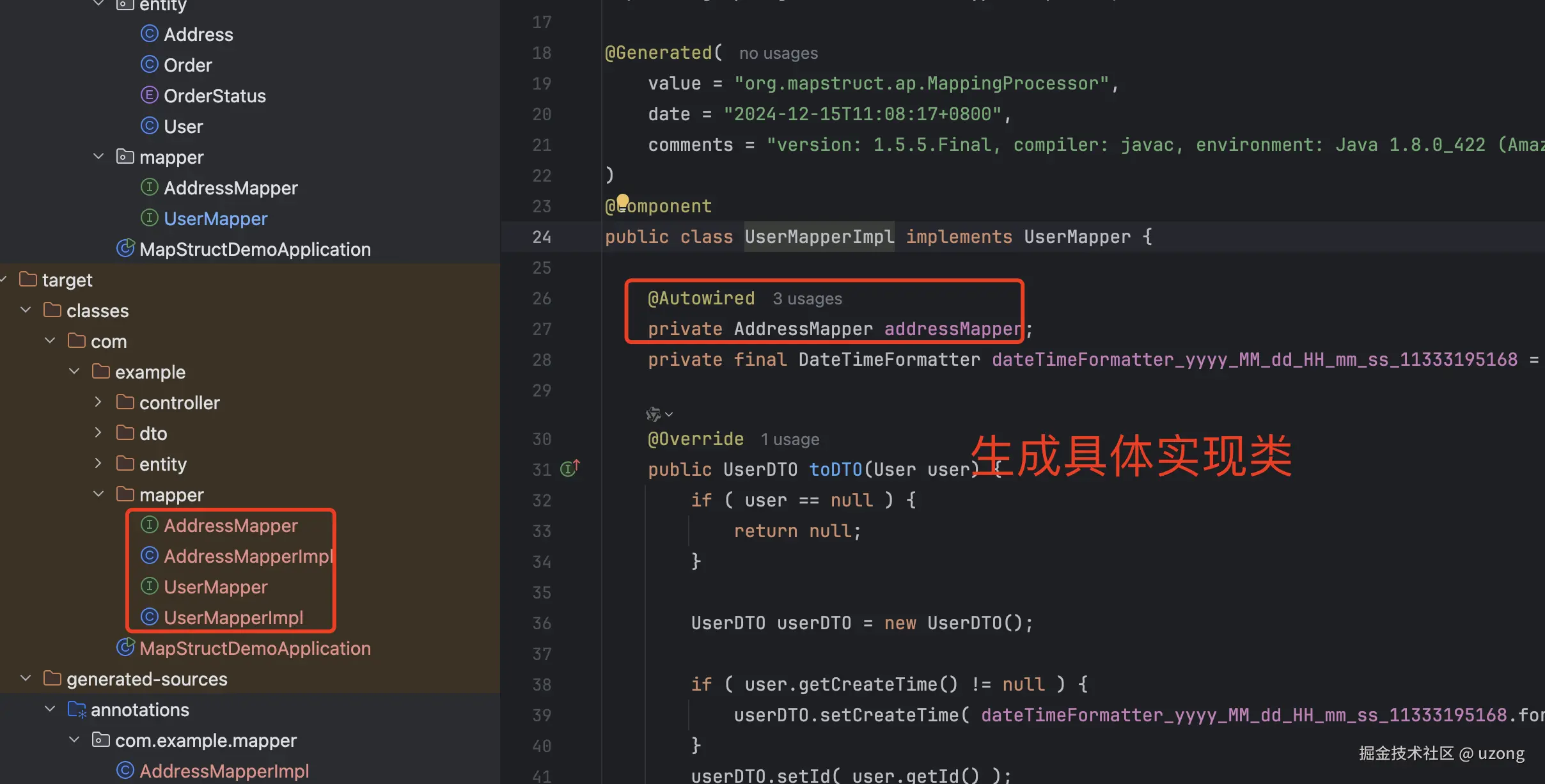Select the highlighted UserMapper interface in source mapper
The image size is (1545, 784).
216,219
